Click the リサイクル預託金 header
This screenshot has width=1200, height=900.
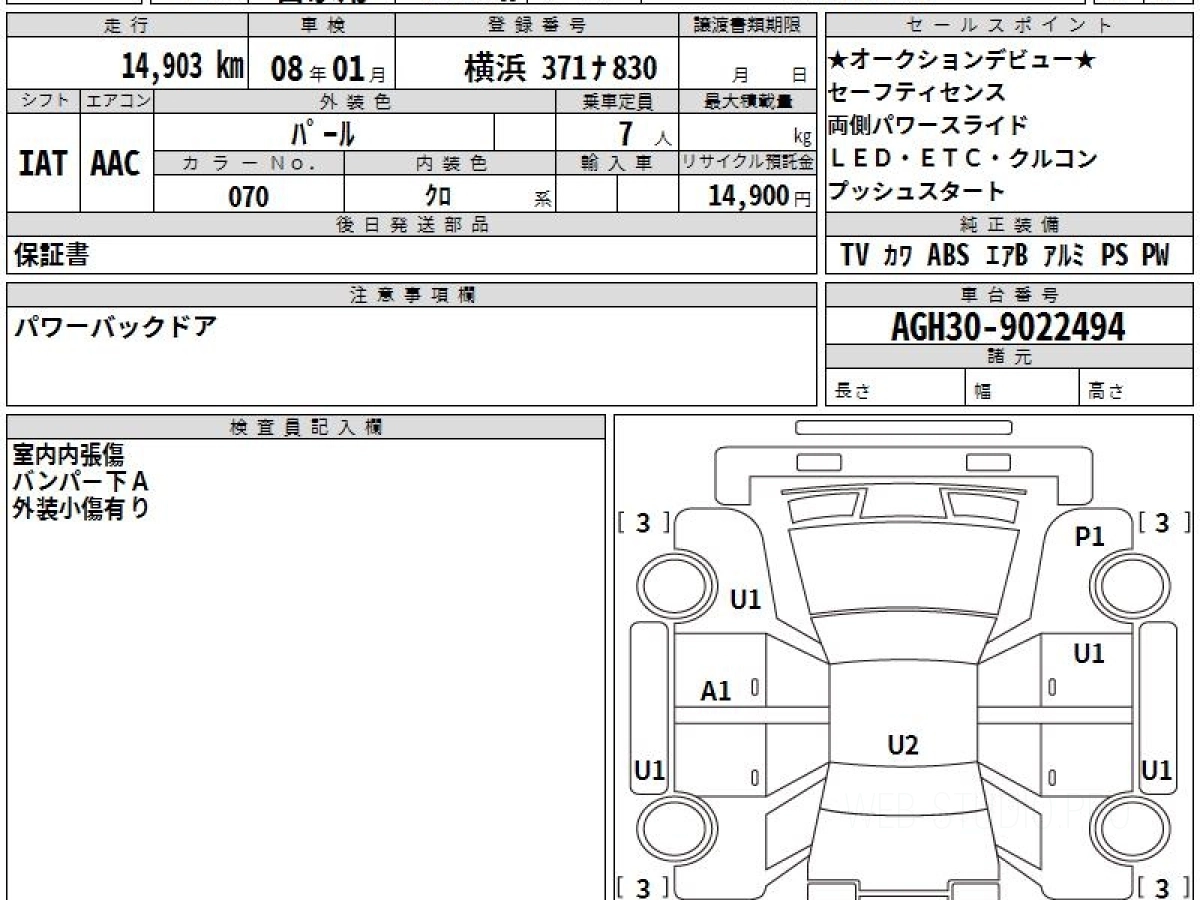coord(749,163)
